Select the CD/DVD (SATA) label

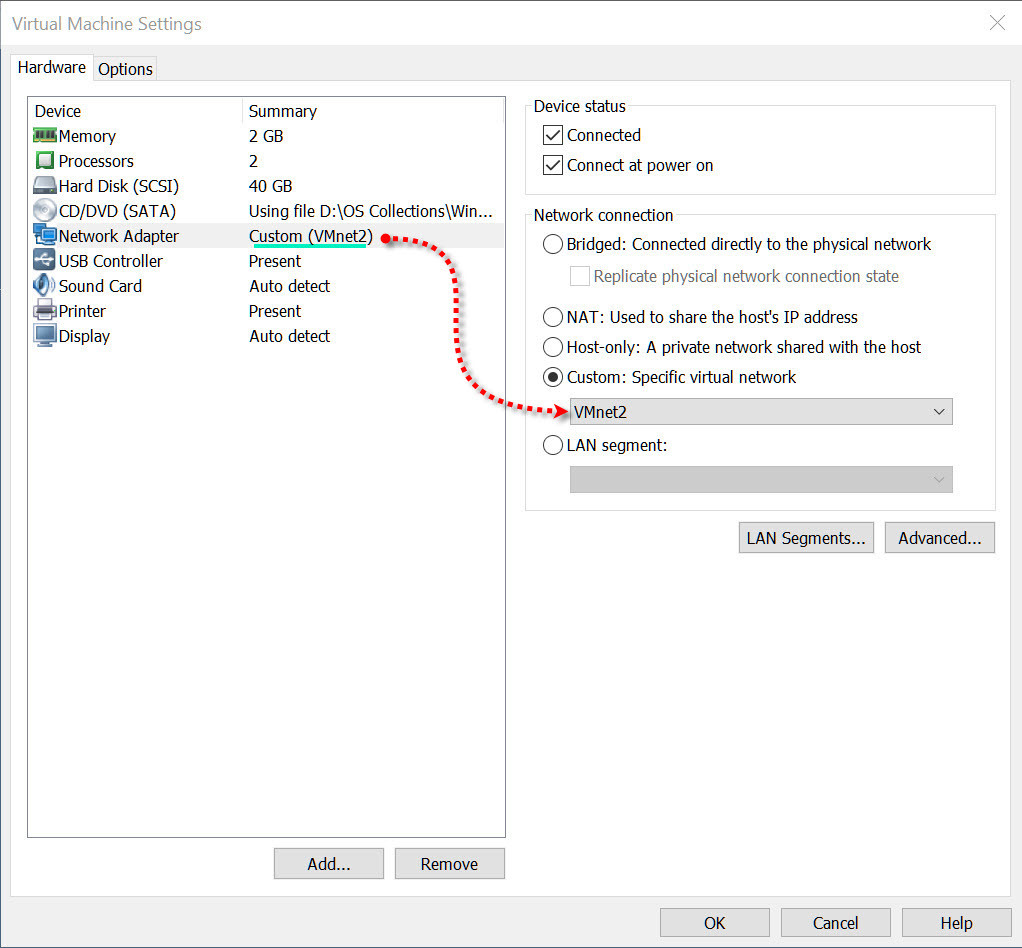click(x=117, y=211)
